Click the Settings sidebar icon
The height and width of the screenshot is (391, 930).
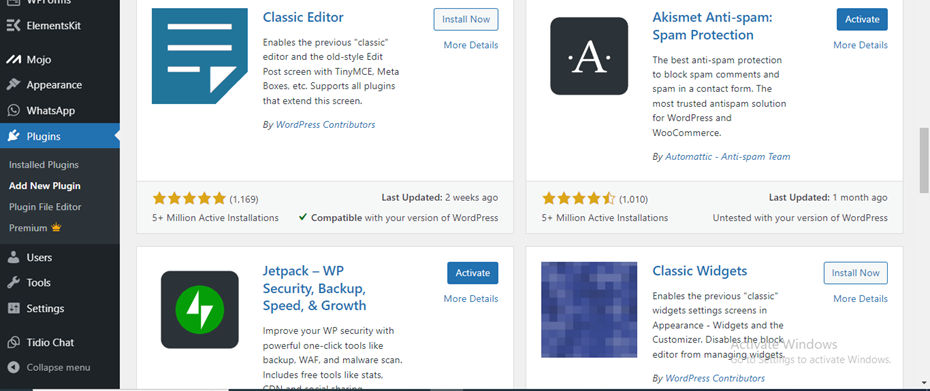tap(14, 309)
